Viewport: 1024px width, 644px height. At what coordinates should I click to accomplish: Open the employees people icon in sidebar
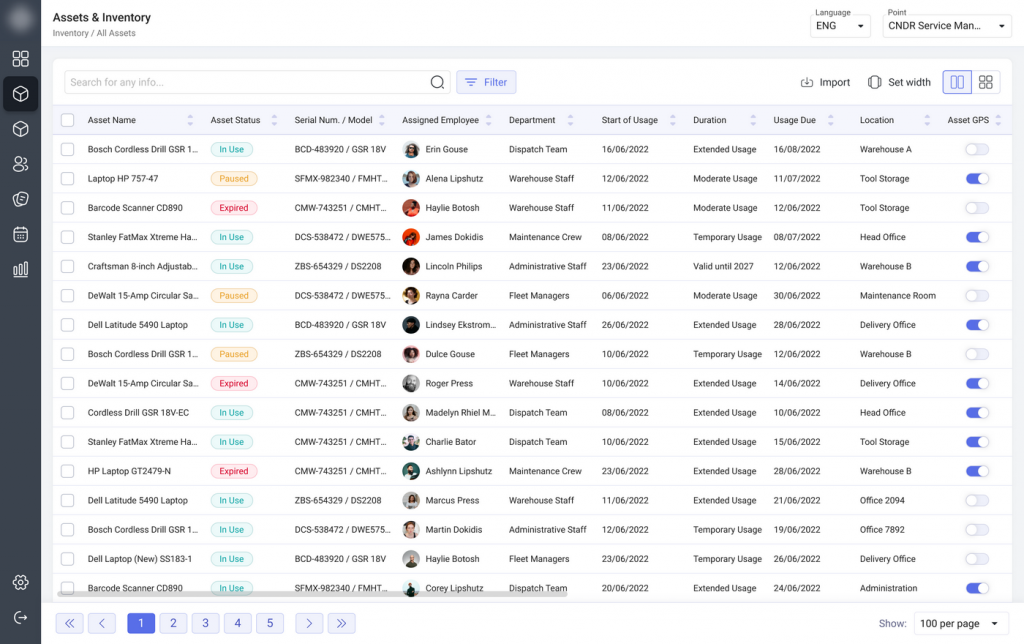pos(20,164)
